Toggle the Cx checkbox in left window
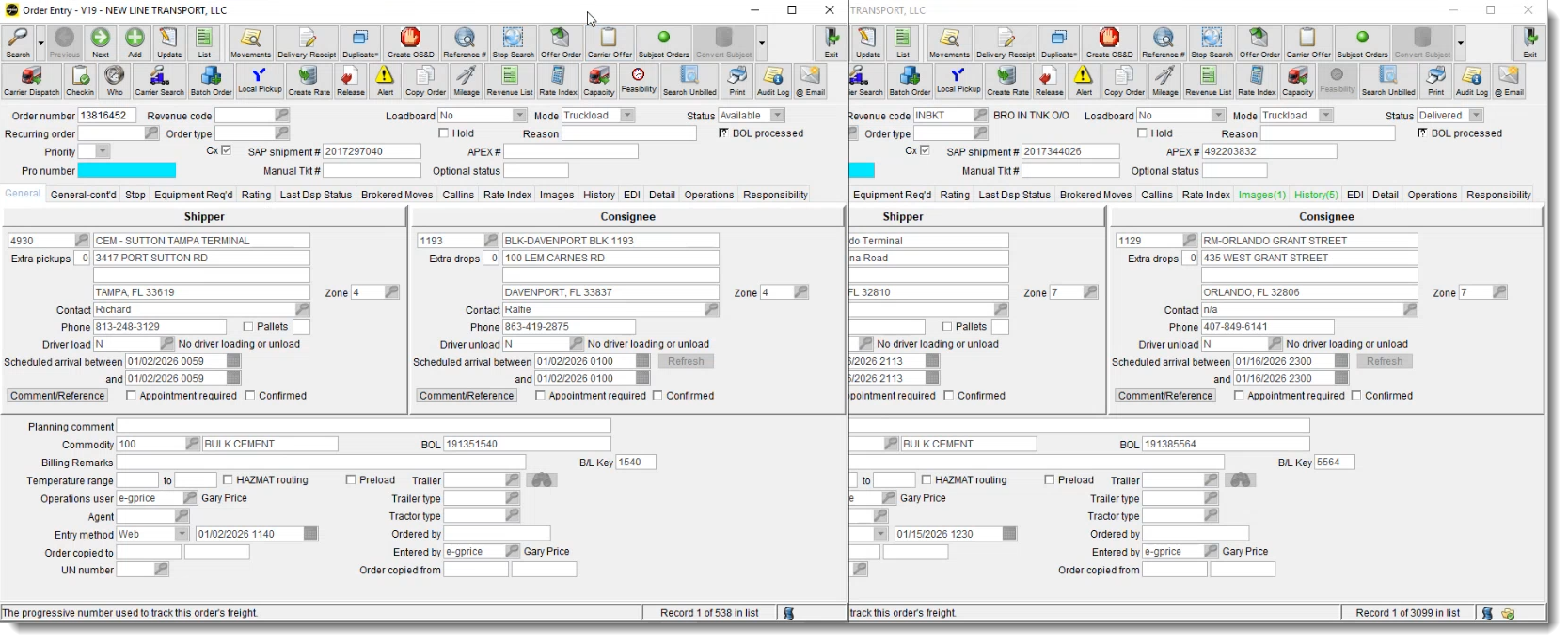This screenshot has height=643, width=1568. 226,150
